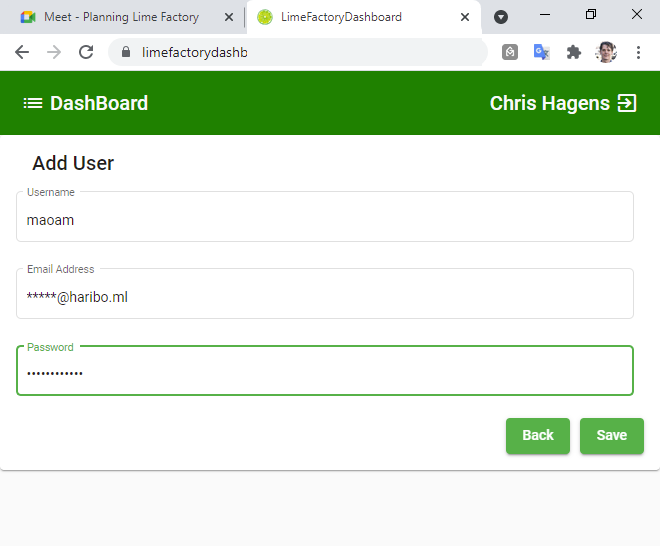
Task: Close the LimeFactoryDashboard tab
Action: click(464, 17)
